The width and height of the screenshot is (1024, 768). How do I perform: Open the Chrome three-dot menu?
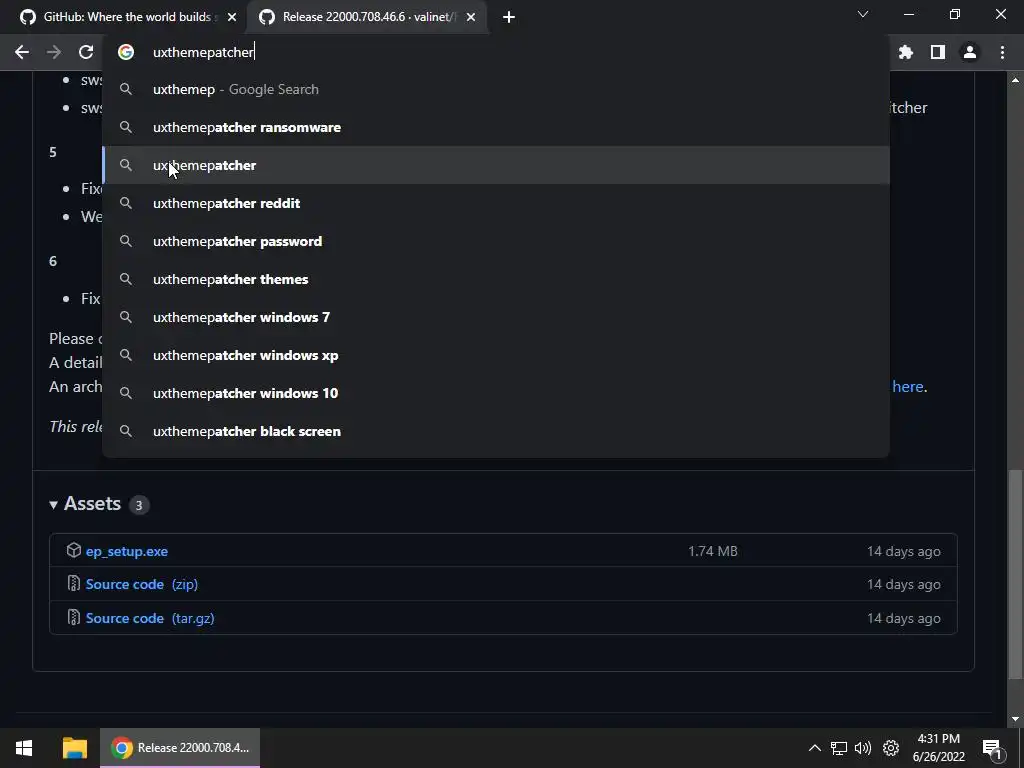pyautogui.click(x=1002, y=52)
